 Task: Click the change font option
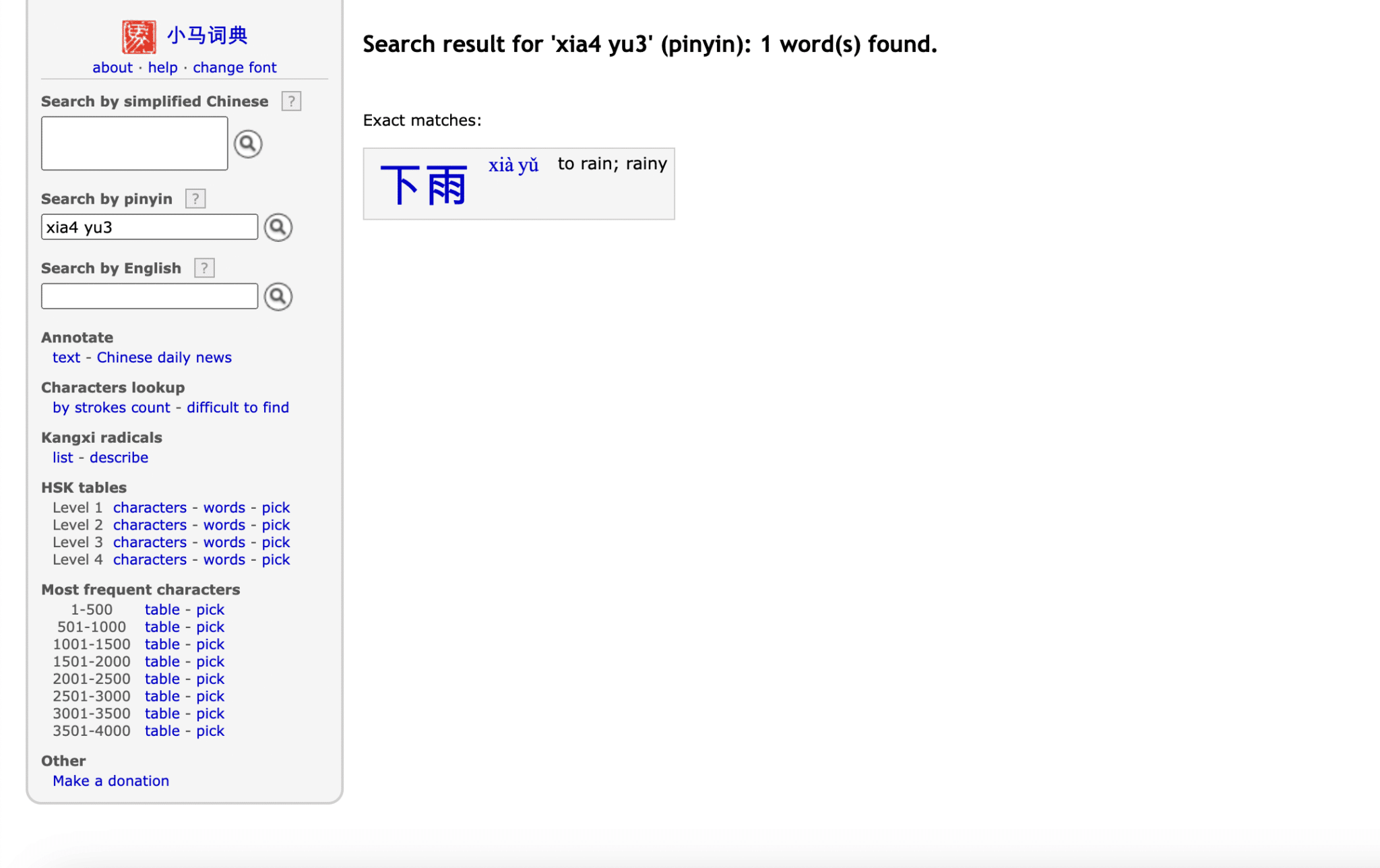(234, 67)
